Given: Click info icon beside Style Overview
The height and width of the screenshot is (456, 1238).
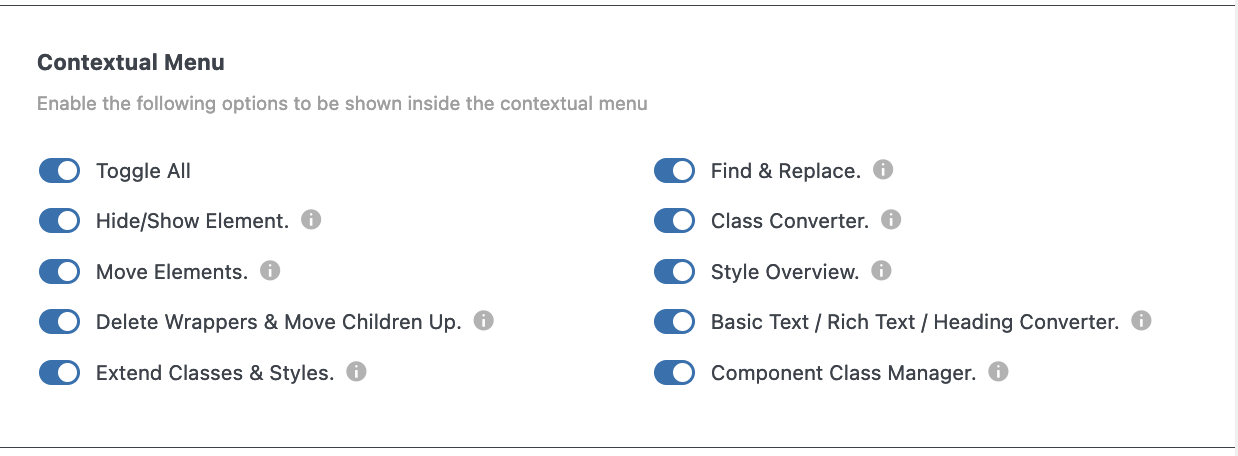Looking at the screenshot, I should pos(881,270).
